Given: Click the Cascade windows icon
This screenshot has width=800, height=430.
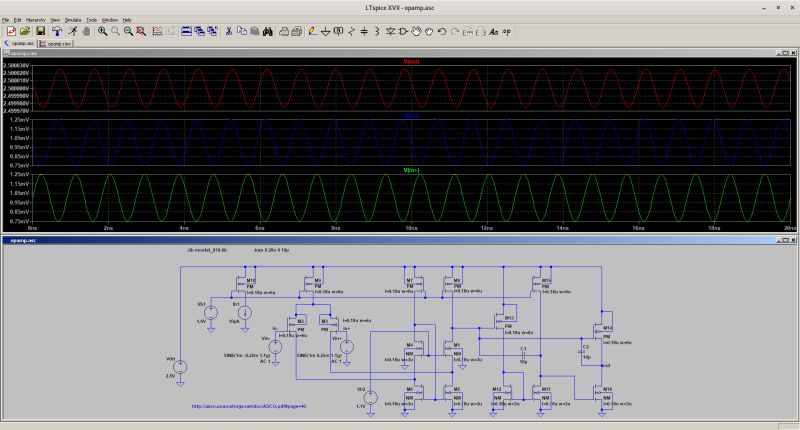Looking at the screenshot, I should 199,32.
